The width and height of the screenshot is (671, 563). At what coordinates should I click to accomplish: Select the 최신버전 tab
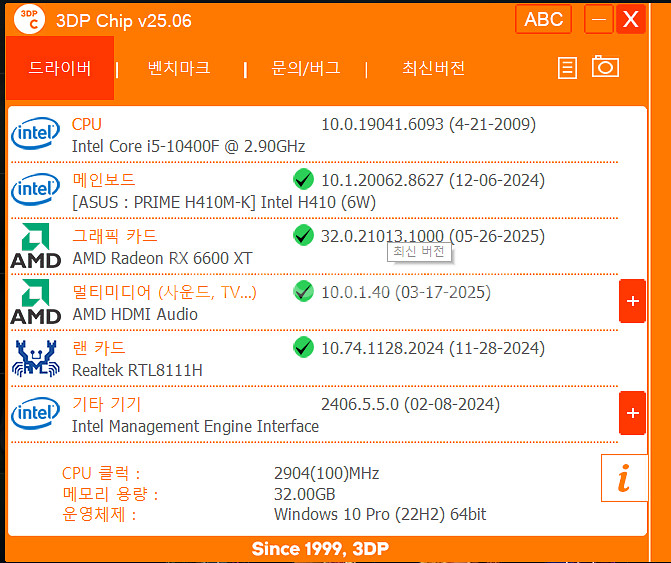pyautogui.click(x=433, y=68)
